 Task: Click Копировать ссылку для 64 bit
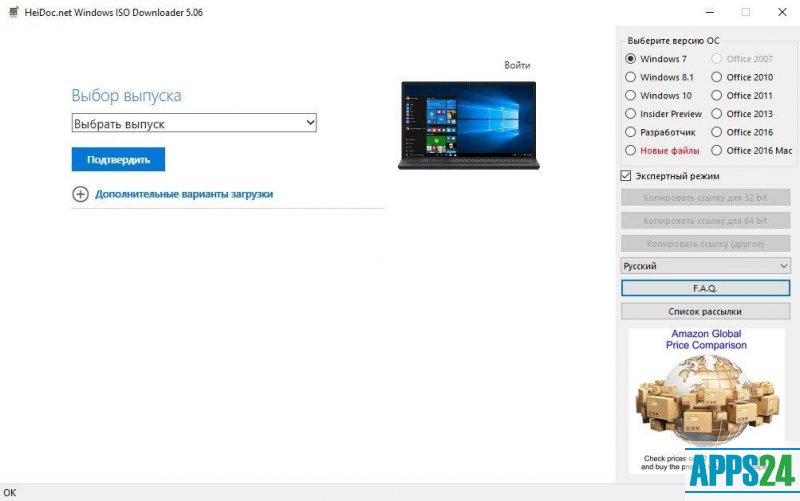[706, 220]
